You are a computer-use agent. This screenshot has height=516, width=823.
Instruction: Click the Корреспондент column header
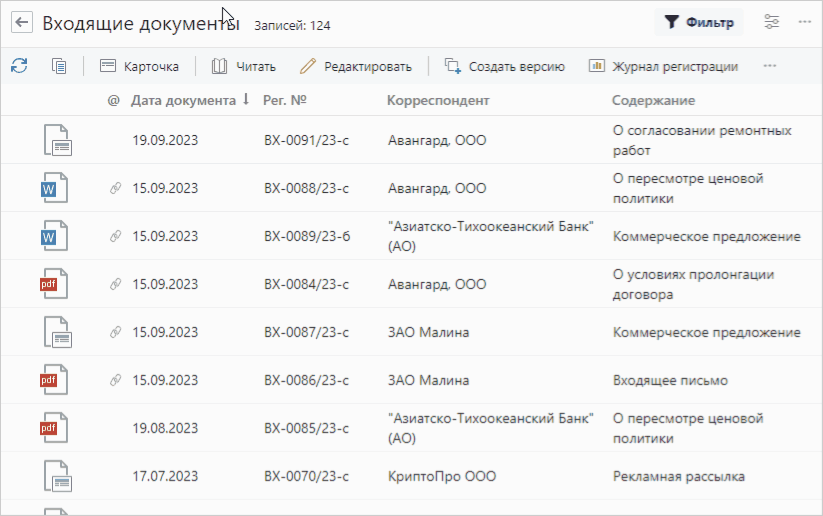pyautogui.click(x=438, y=100)
